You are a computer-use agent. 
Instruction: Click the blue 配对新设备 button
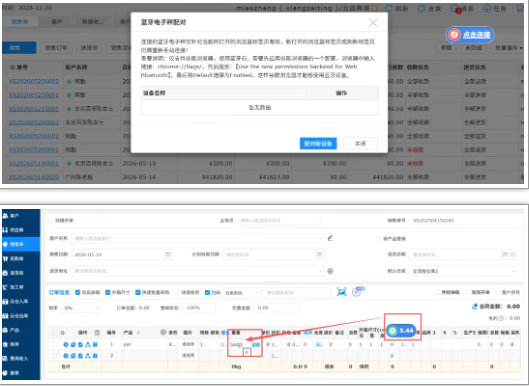[x=318, y=143]
